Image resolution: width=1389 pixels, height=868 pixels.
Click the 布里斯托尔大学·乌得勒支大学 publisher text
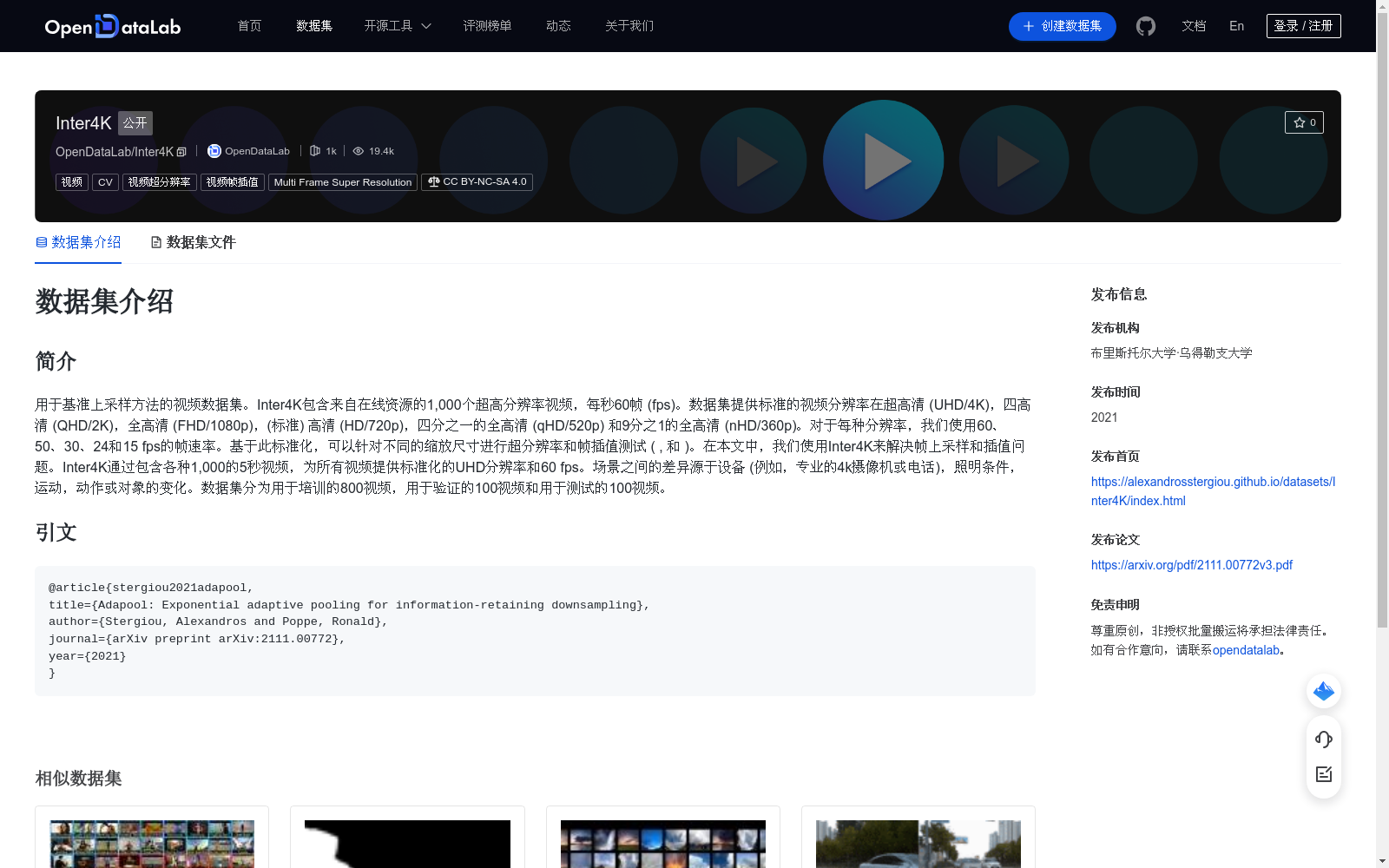click(x=1172, y=353)
